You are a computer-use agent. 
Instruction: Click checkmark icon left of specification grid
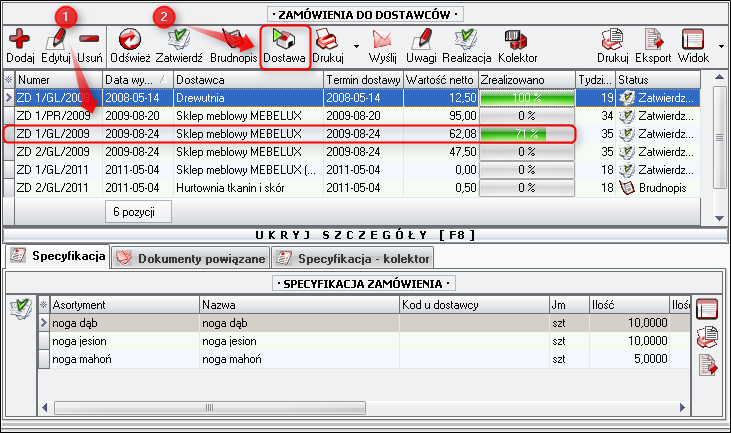point(21,309)
